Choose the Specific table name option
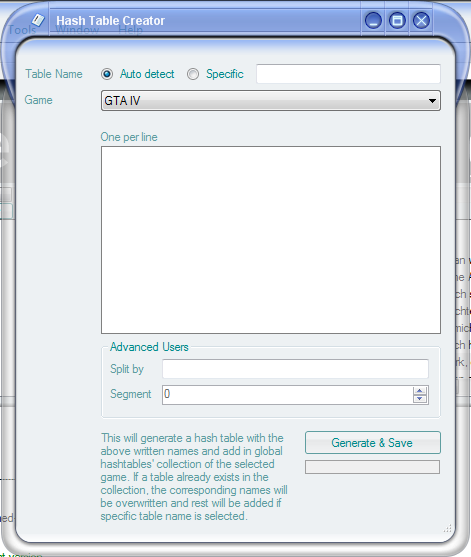The image size is (471, 557). pyautogui.click(x=193, y=74)
